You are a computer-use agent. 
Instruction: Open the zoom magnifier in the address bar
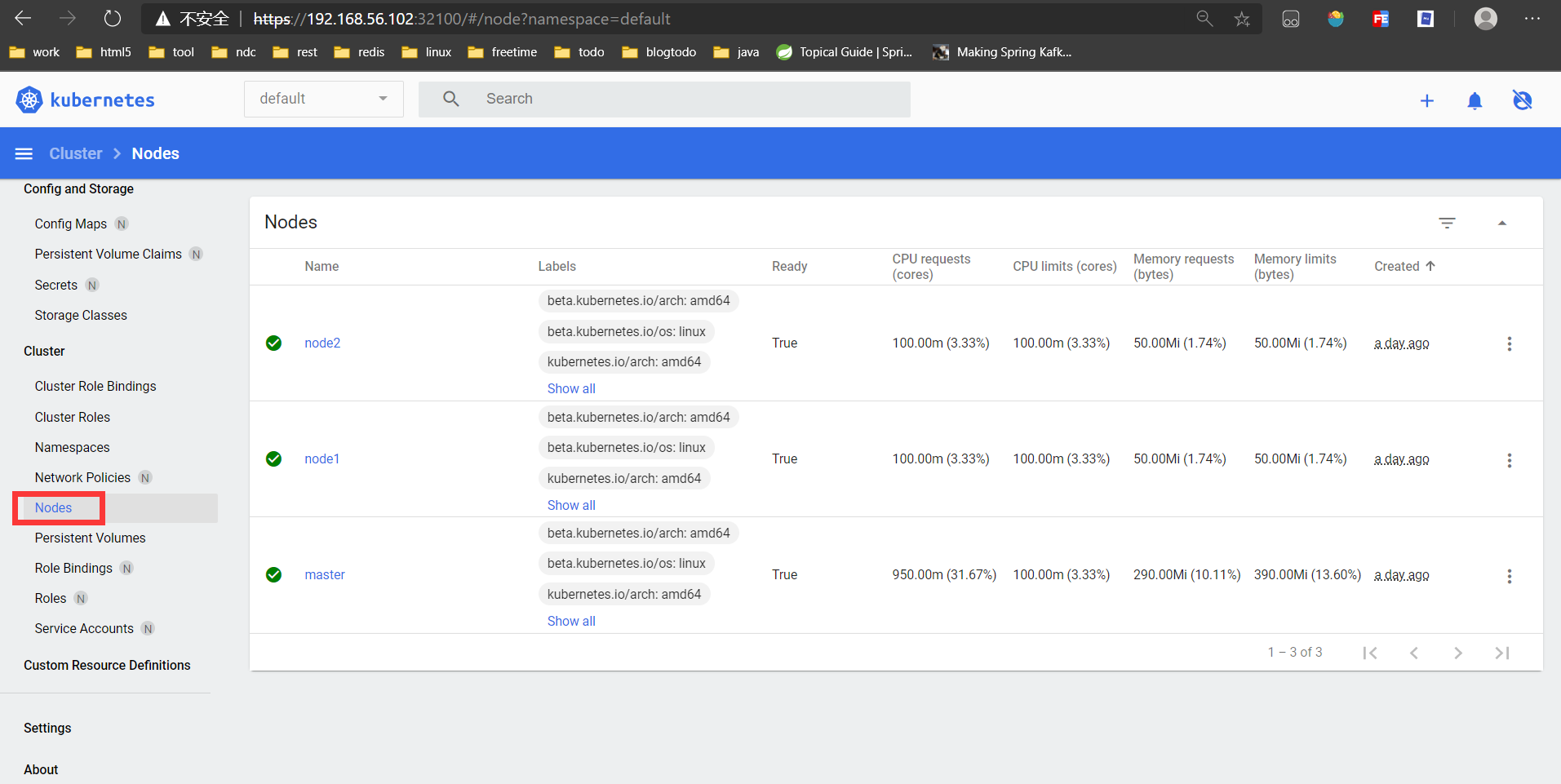[1204, 18]
